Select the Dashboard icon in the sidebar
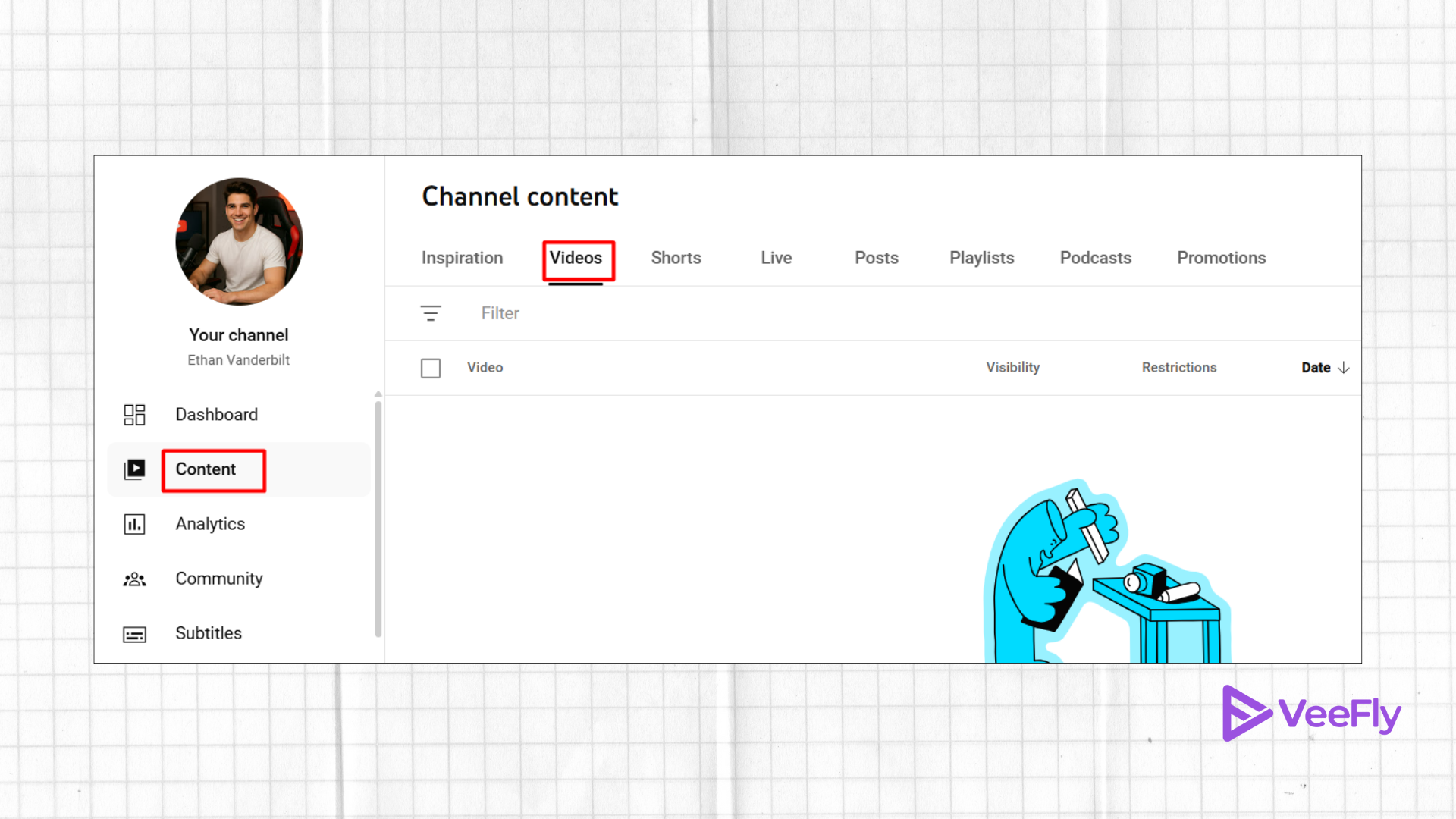This screenshot has width=1456, height=819. pos(134,414)
